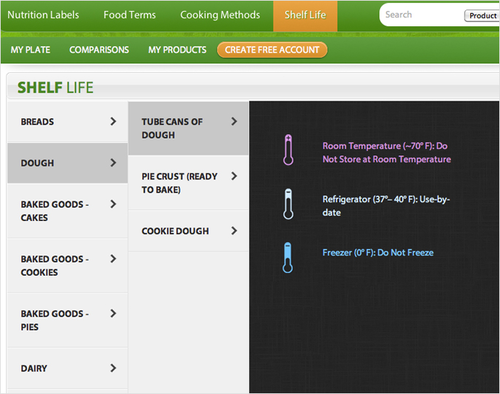This screenshot has width=500, height=394.
Task: Expand the Dough category chevron
Action: pyautogui.click(x=113, y=163)
